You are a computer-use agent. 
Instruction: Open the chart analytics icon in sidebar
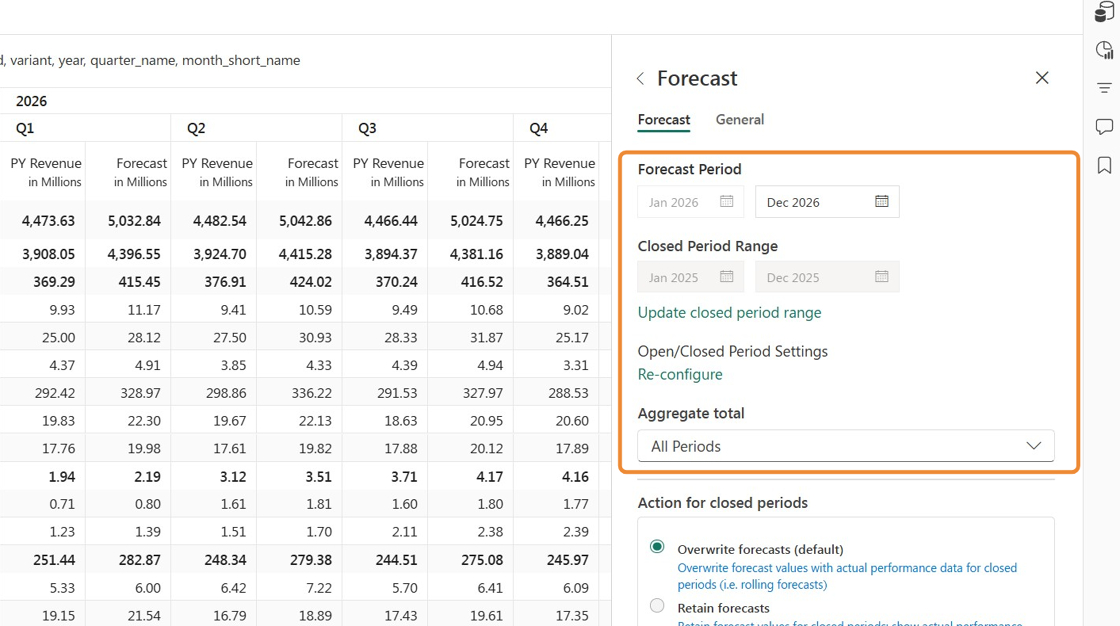[1104, 50]
